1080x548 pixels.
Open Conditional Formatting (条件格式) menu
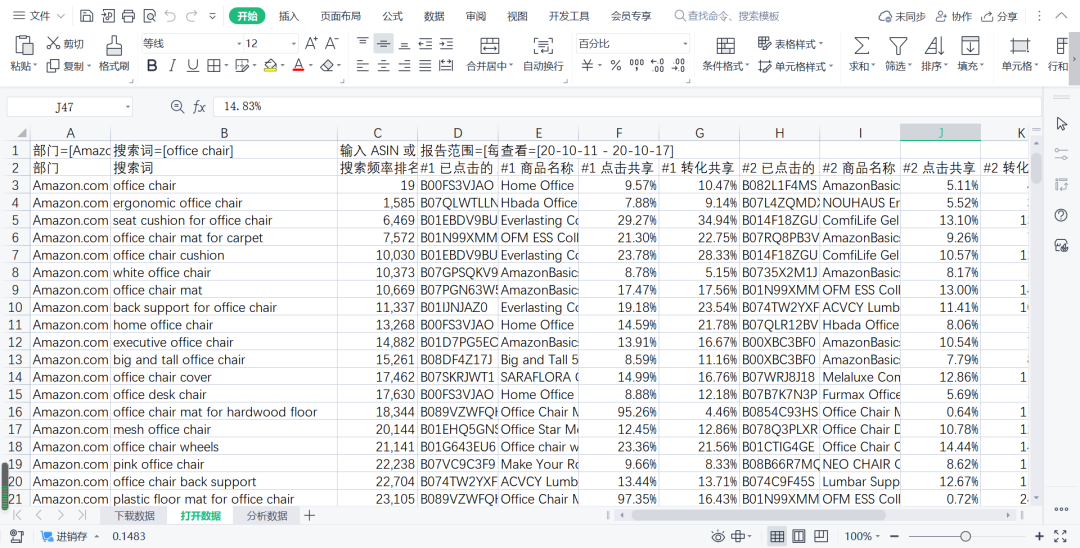pos(725,54)
